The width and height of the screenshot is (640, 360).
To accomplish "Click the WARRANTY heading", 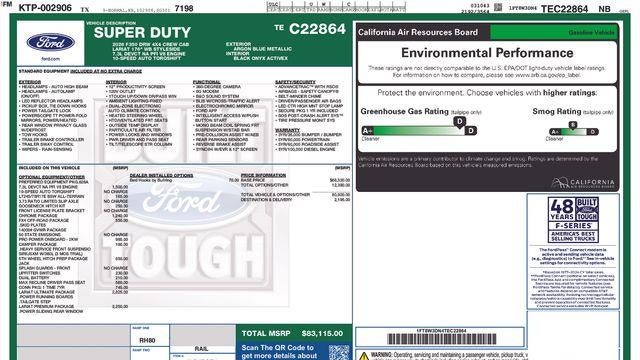I will tap(287, 130).
